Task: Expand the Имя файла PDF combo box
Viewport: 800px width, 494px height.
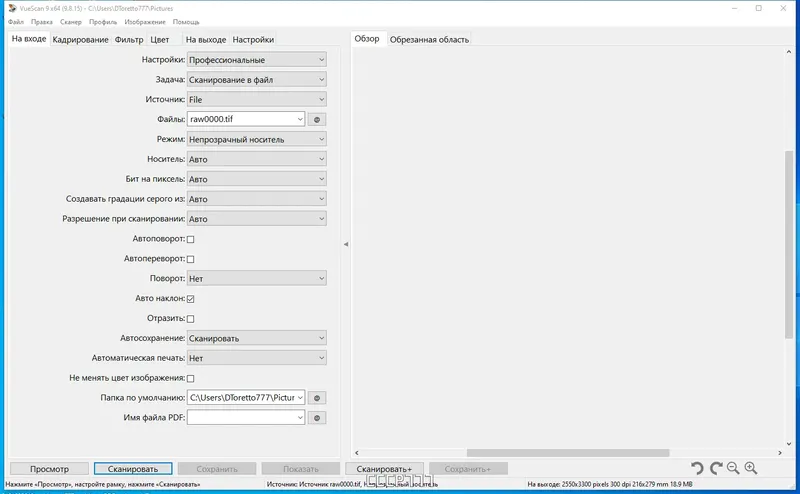Action: (300, 418)
